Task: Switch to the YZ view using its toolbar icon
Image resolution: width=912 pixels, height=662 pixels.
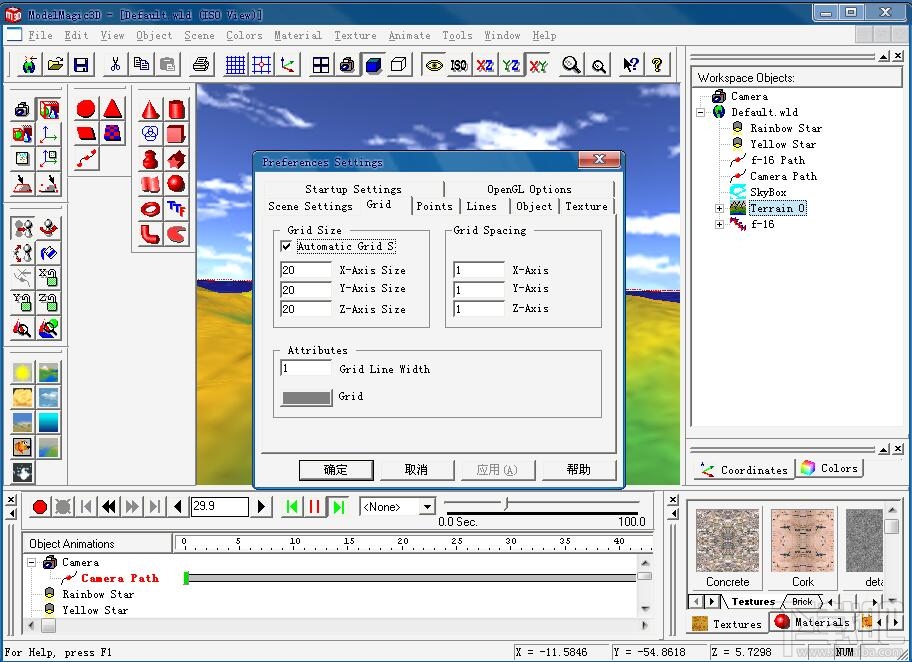Action: pos(510,64)
